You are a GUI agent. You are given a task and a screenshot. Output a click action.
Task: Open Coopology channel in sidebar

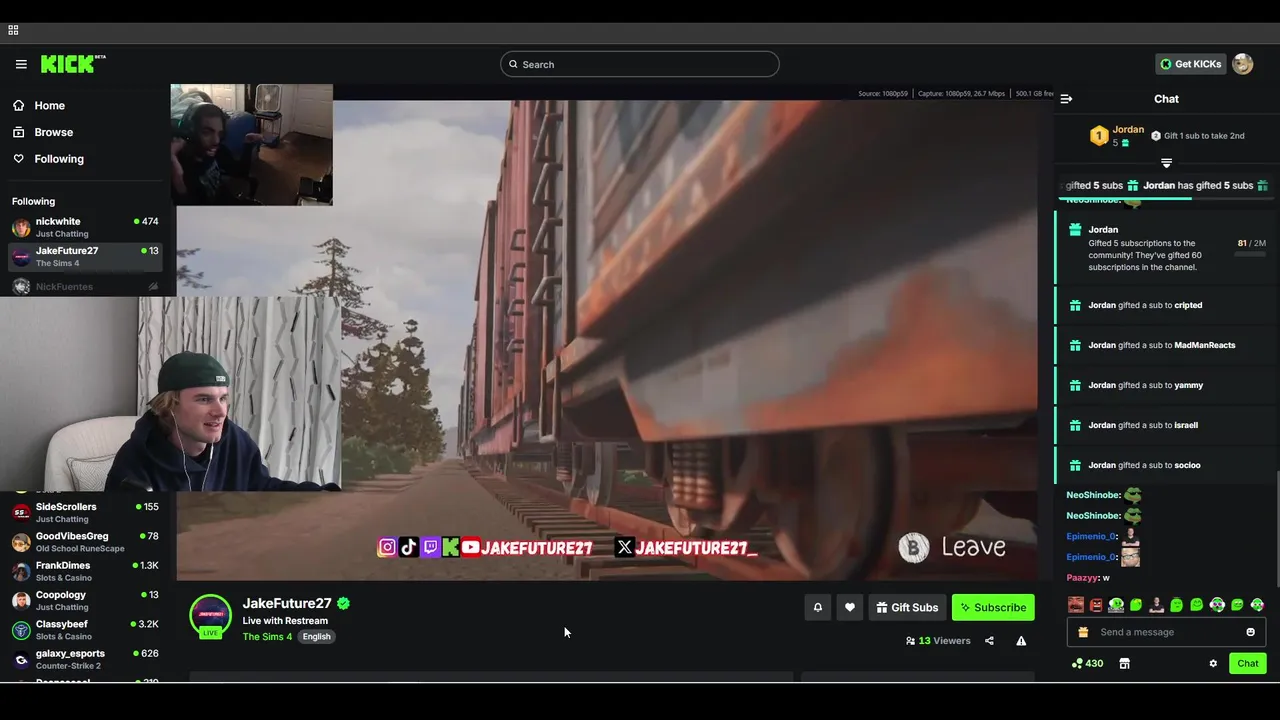click(x=85, y=600)
